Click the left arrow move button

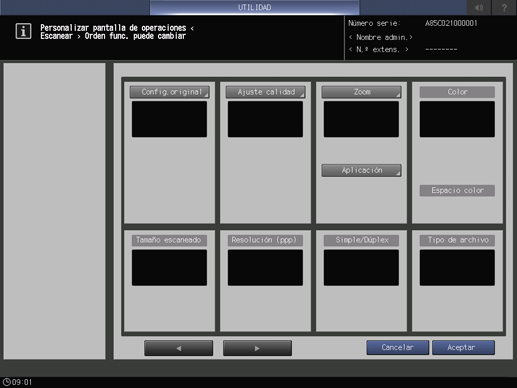pos(179,348)
